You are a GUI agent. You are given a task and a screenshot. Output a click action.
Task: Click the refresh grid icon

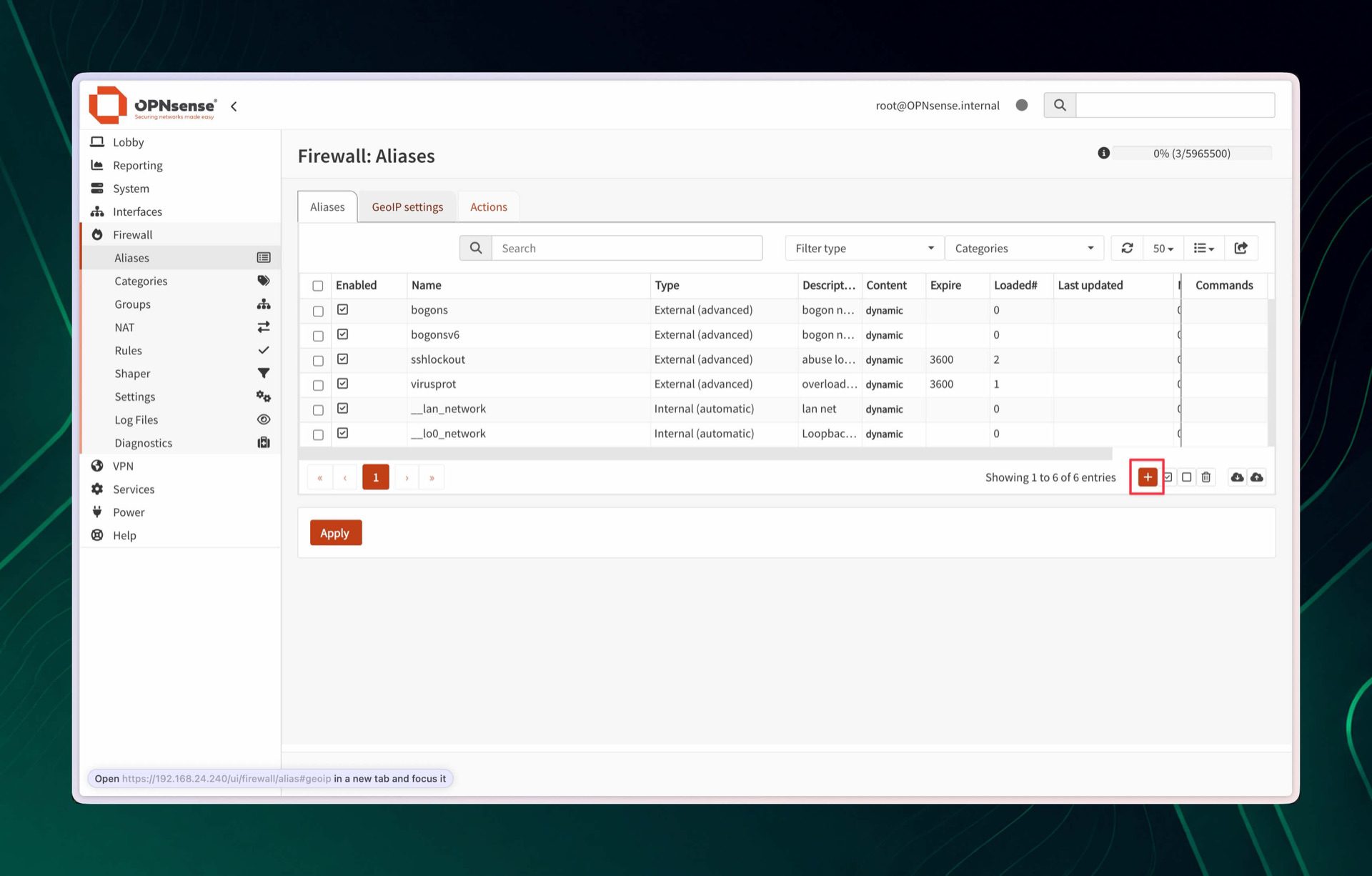tap(1127, 248)
